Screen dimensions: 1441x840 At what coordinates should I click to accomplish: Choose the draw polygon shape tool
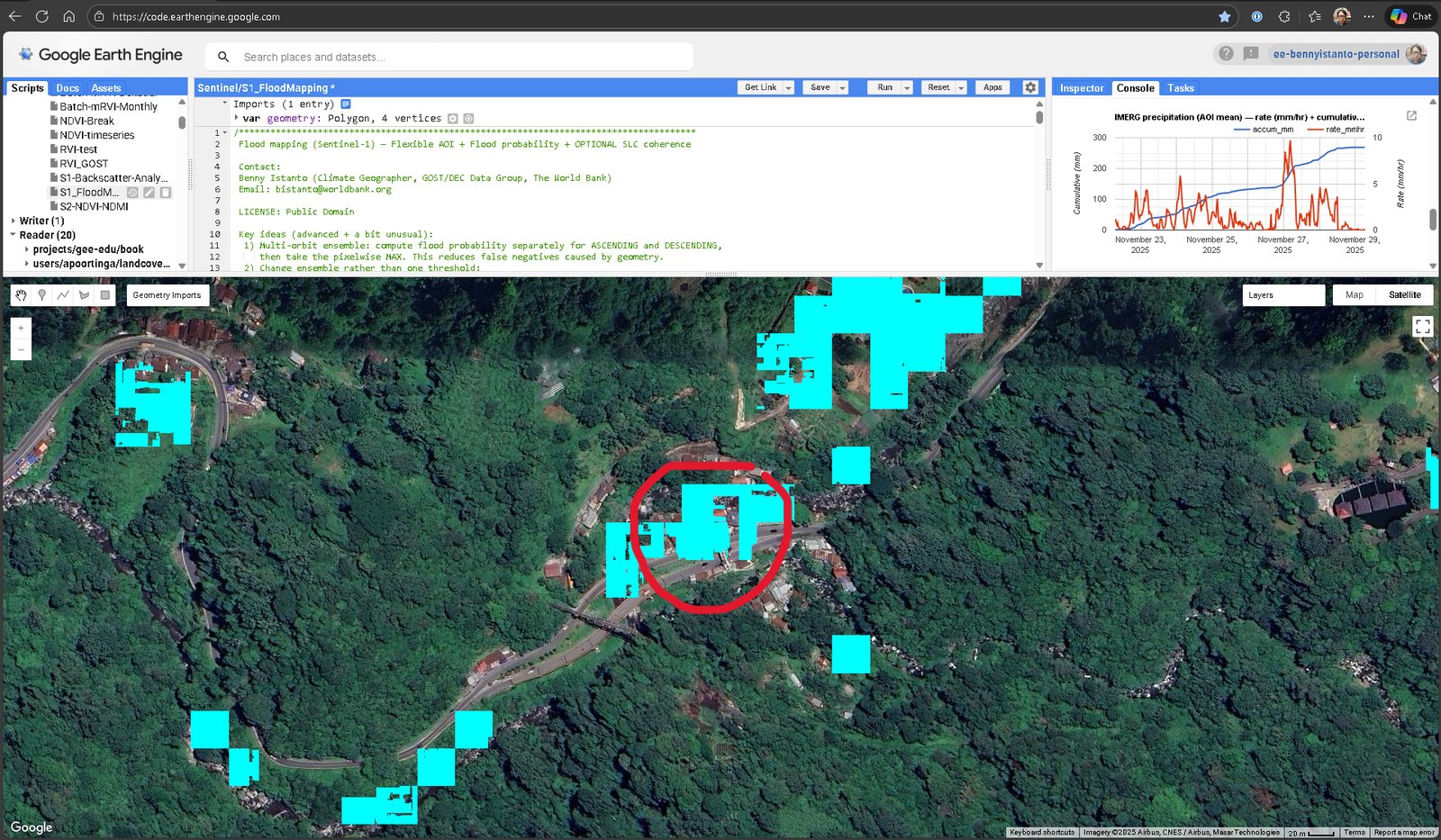pos(84,295)
